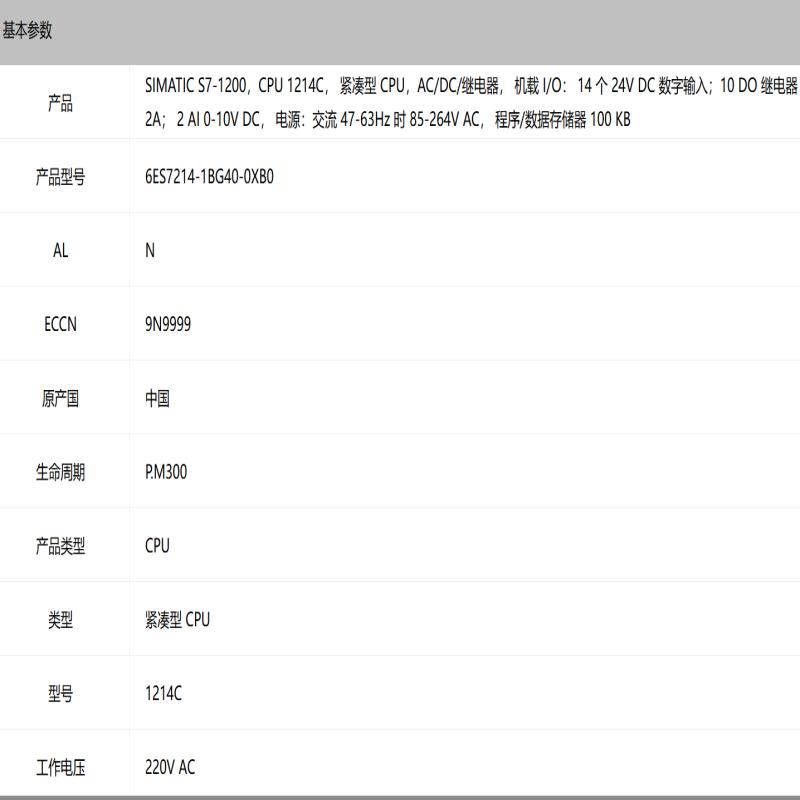Click the AL value N
This screenshot has height=800, width=800.
[x=150, y=251]
